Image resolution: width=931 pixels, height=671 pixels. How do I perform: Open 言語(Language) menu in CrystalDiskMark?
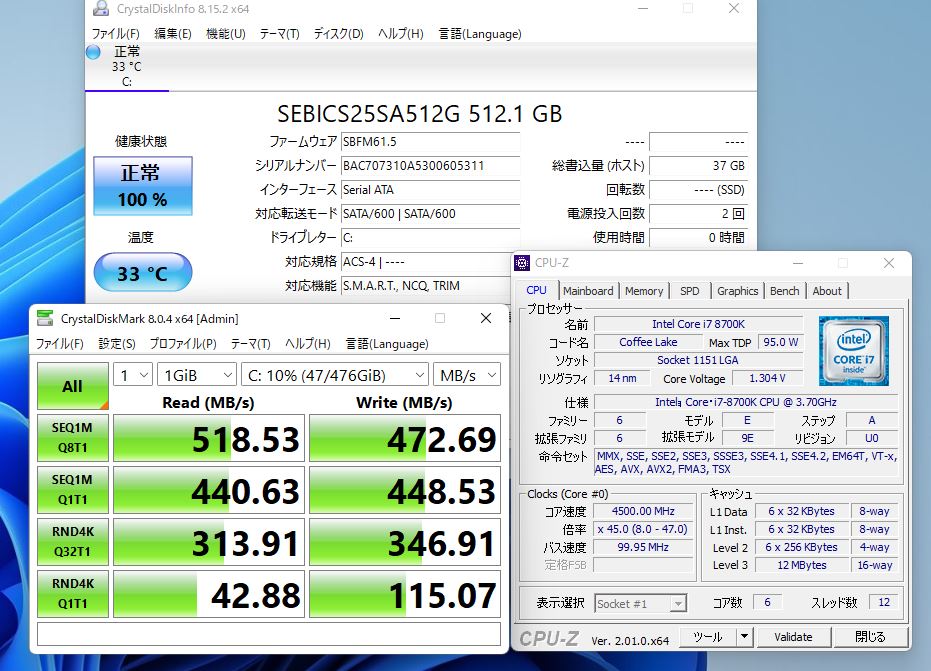[x=387, y=344]
